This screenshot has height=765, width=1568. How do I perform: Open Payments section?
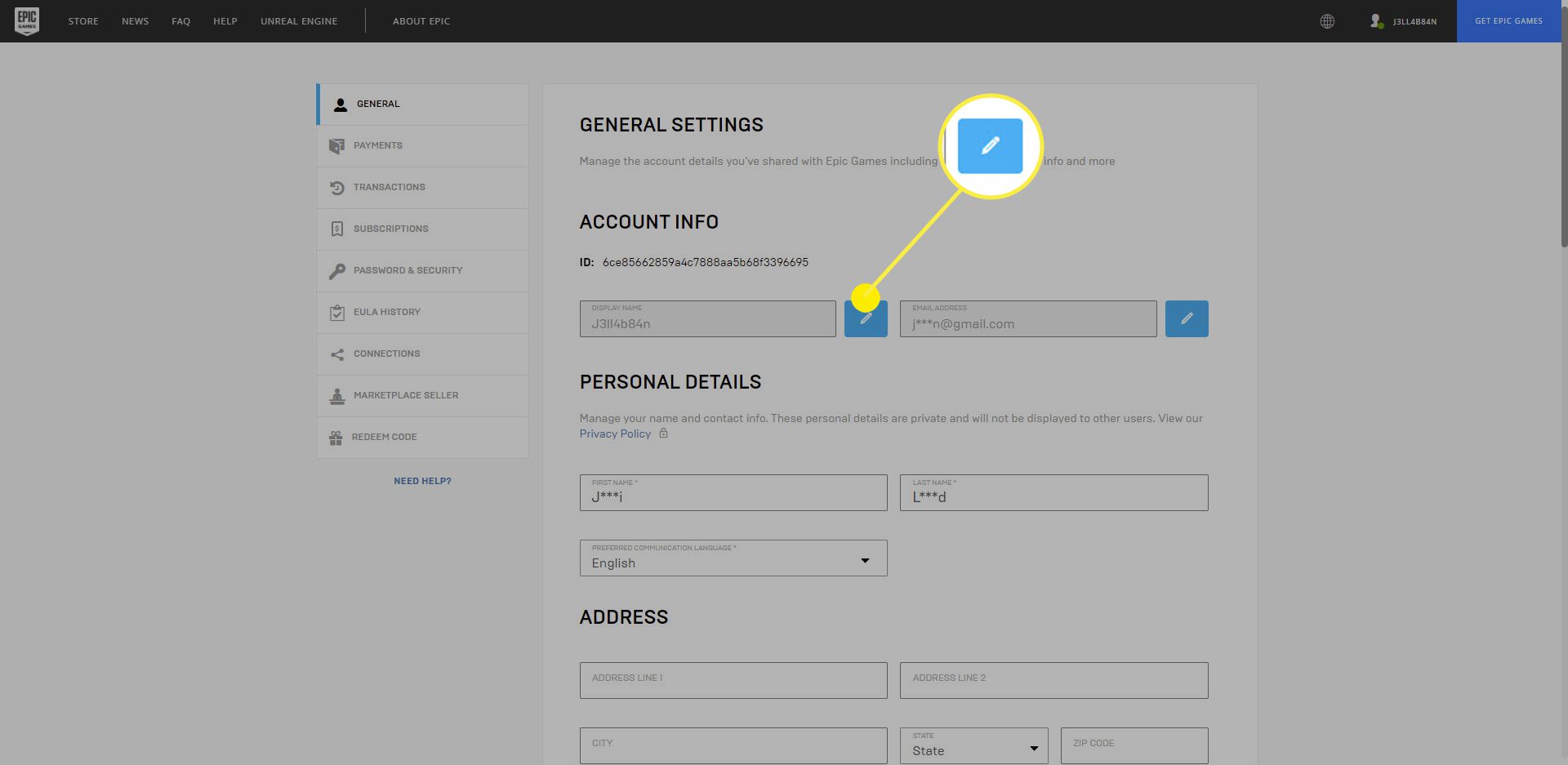point(423,145)
